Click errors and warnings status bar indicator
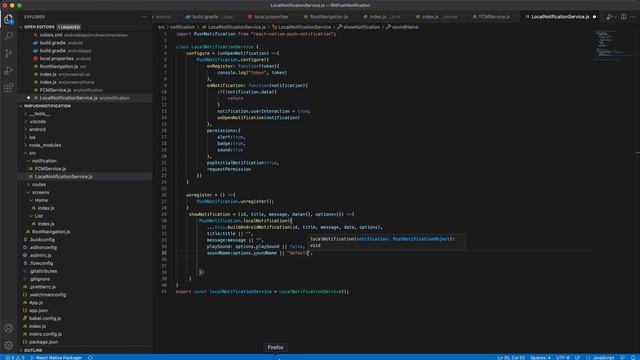This screenshot has height=360, width=640. tap(15, 358)
